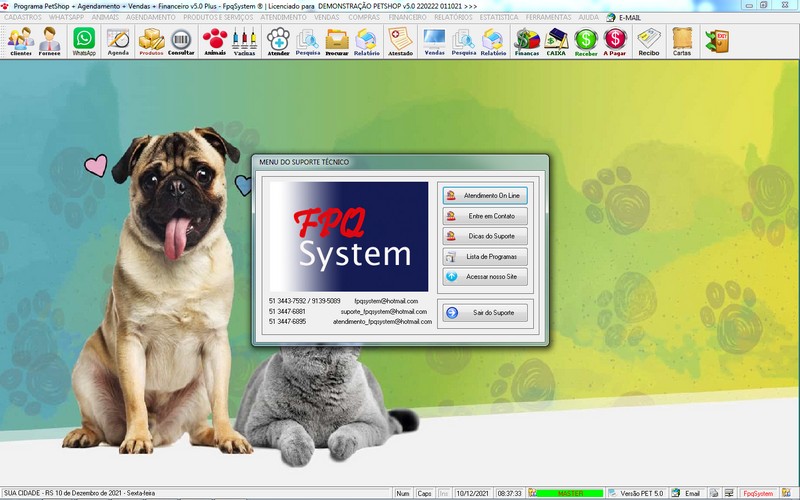The image size is (800, 500).
Task: Click the Email status bar entry
Action: pyautogui.click(x=692, y=493)
